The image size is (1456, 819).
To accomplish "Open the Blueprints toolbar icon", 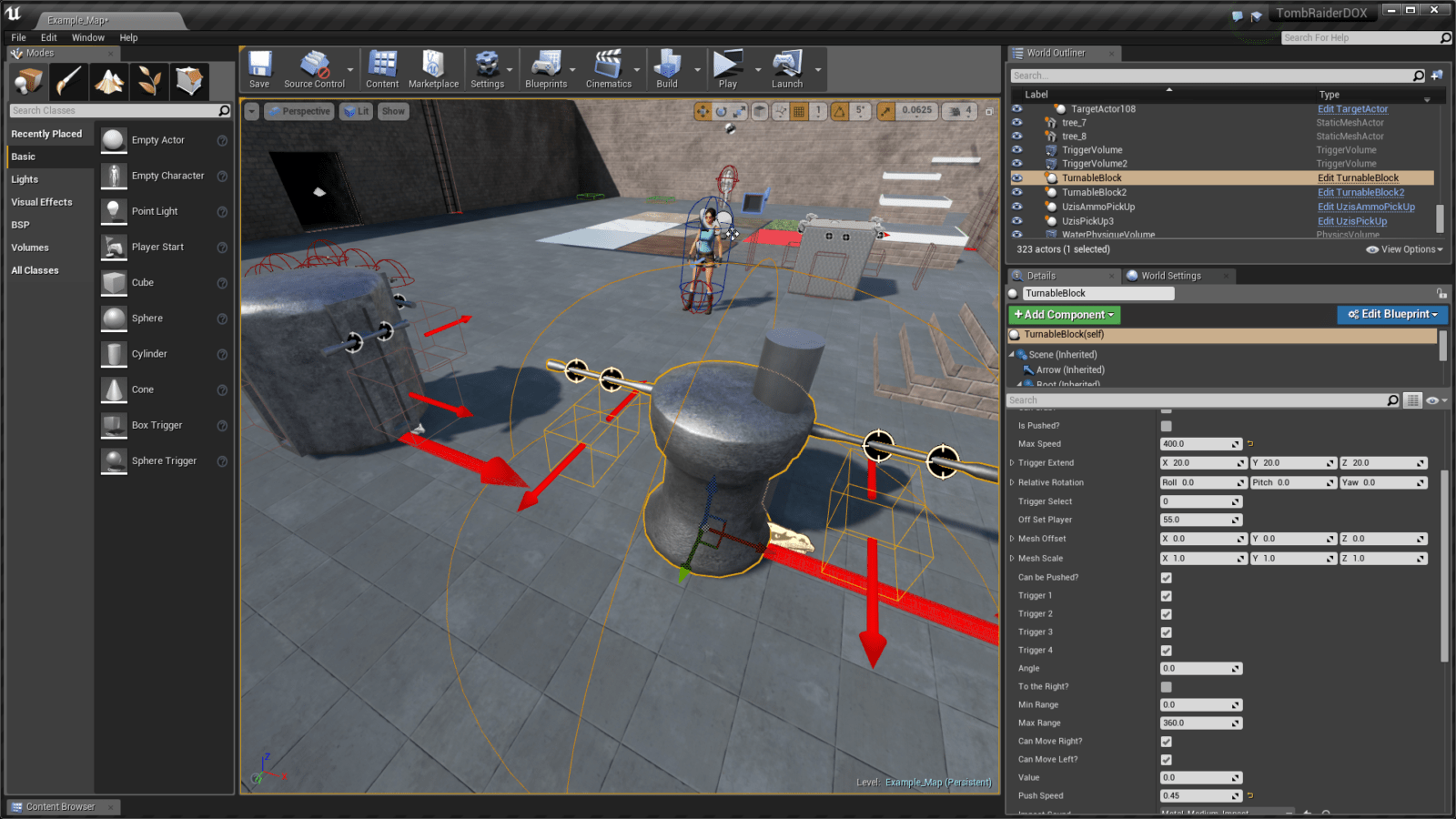I will [545, 69].
